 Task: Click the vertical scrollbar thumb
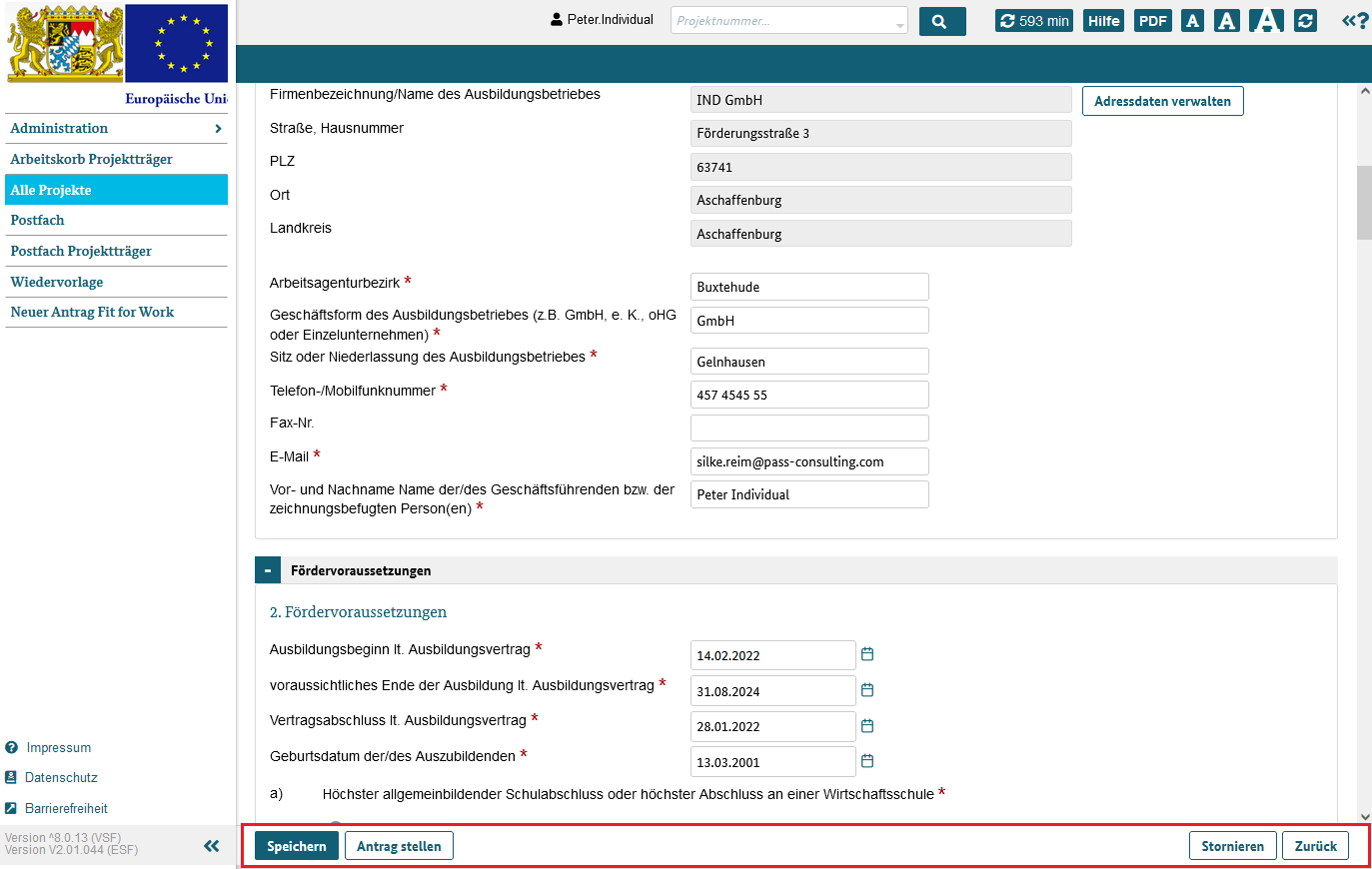[1364, 202]
